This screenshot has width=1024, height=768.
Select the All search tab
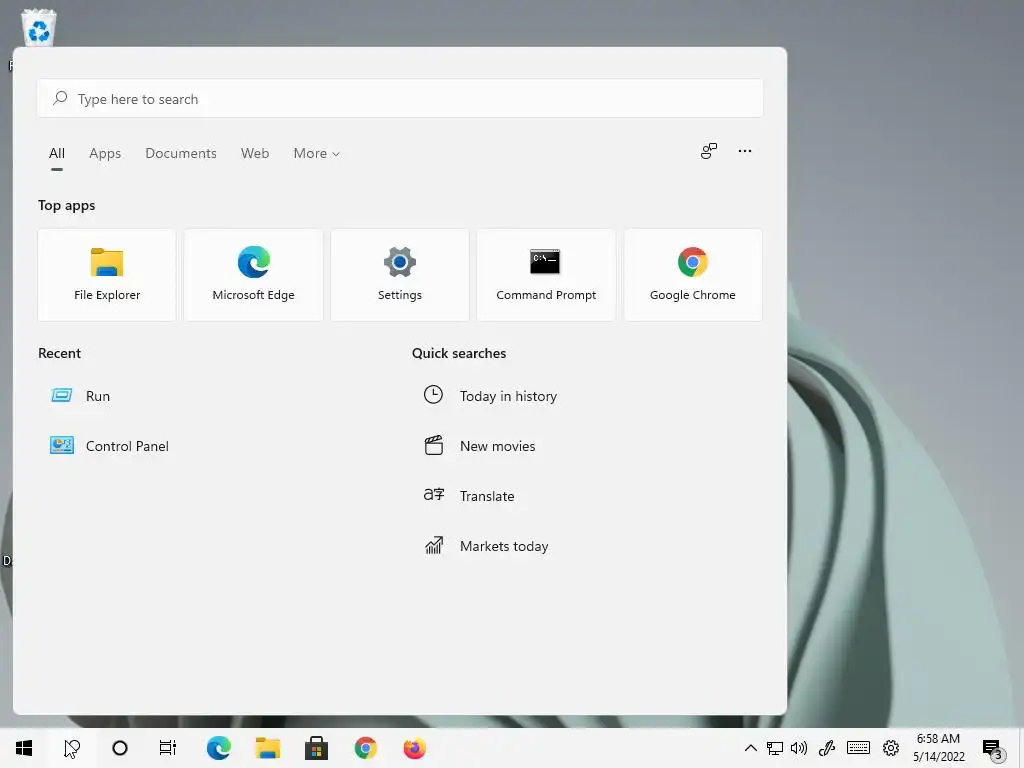pos(57,153)
